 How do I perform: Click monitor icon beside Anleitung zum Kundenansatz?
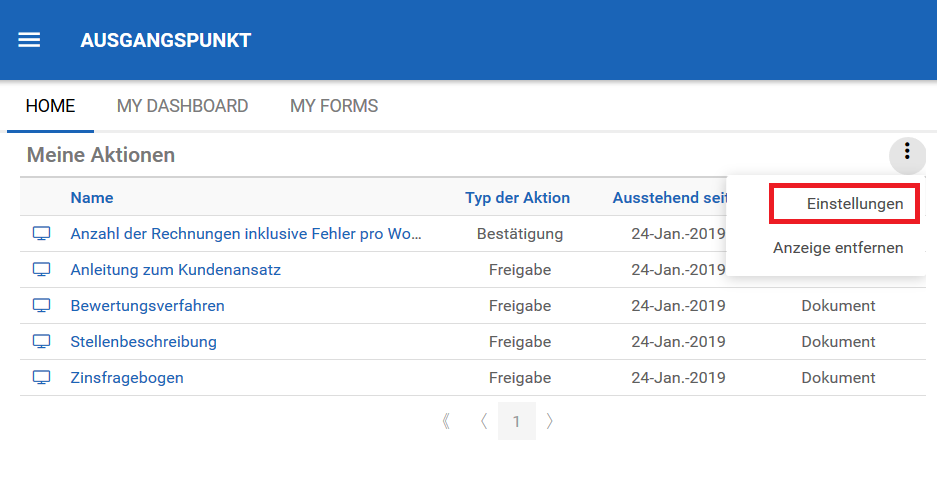click(41, 270)
